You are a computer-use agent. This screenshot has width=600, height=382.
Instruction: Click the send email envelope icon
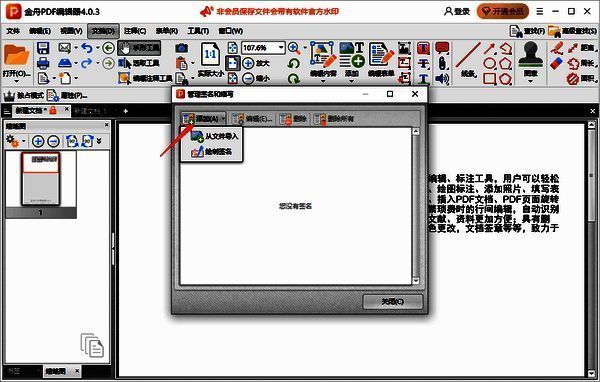(x=65, y=48)
